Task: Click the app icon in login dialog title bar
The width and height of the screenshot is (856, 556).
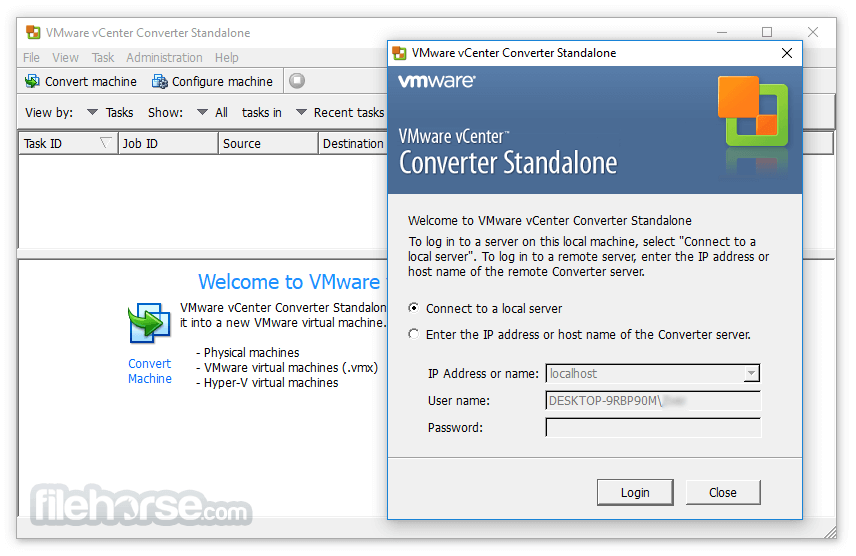Action: tap(399, 53)
